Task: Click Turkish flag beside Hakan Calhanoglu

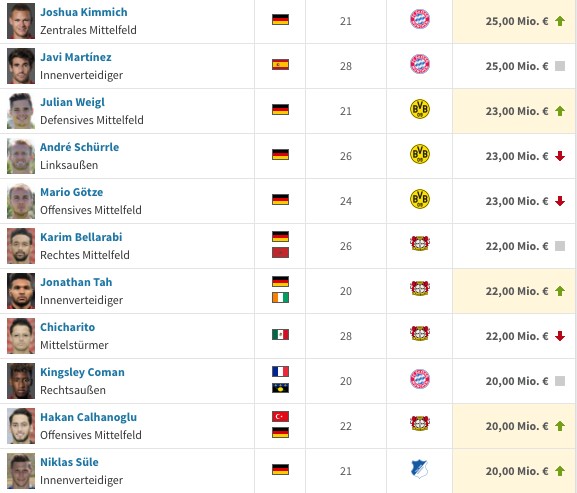Action: [280, 416]
